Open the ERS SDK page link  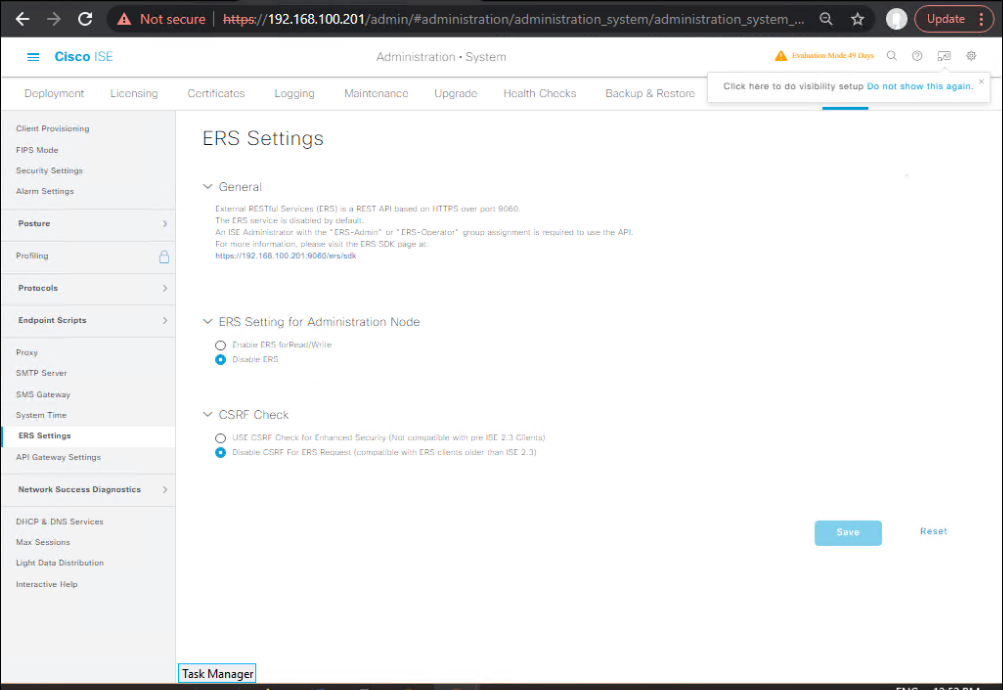[x=285, y=256]
